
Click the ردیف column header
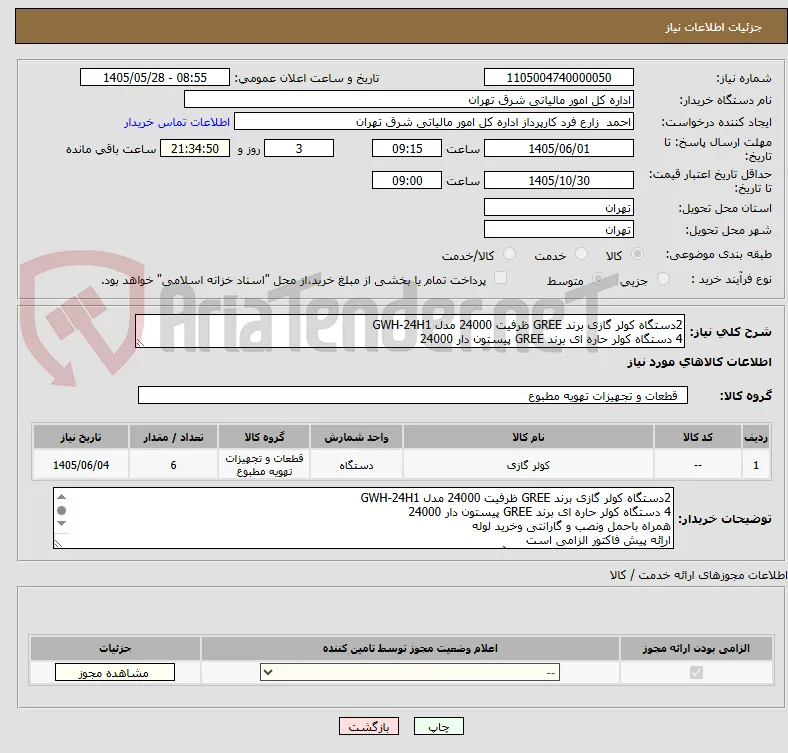tap(756, 437)
